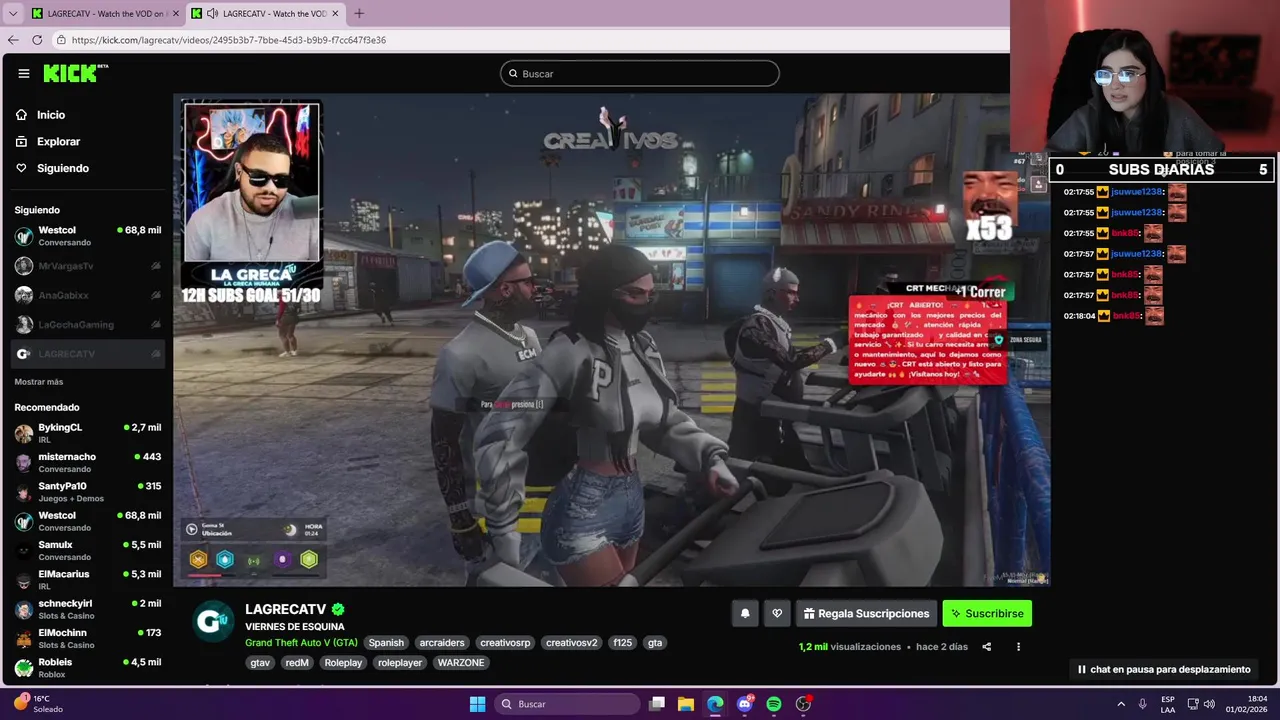Click verified badge next to LAGRECATV
1280x720 pixels.
click(338, 609)
